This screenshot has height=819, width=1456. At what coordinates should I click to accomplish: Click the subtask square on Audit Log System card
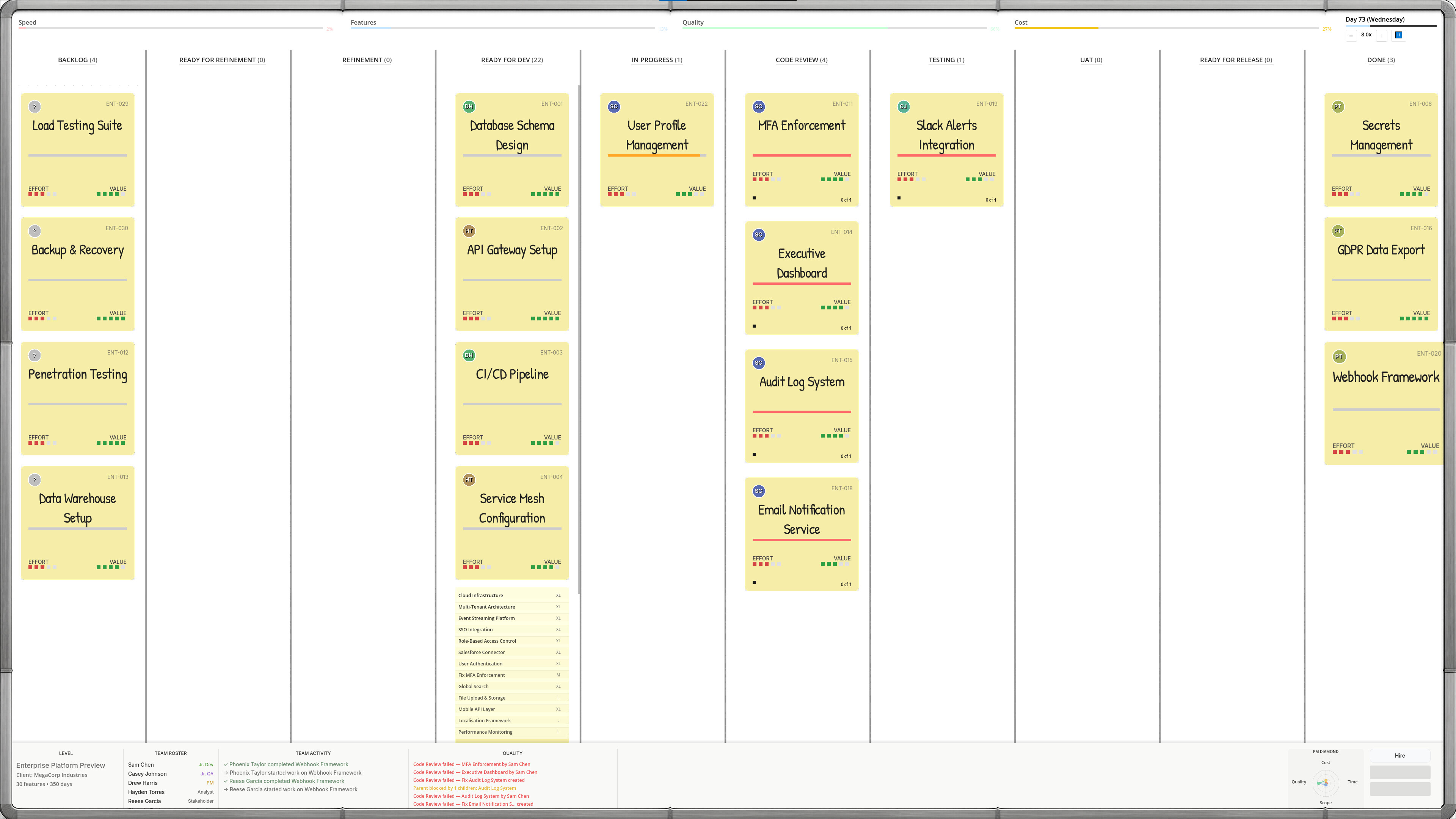[755, 455]
